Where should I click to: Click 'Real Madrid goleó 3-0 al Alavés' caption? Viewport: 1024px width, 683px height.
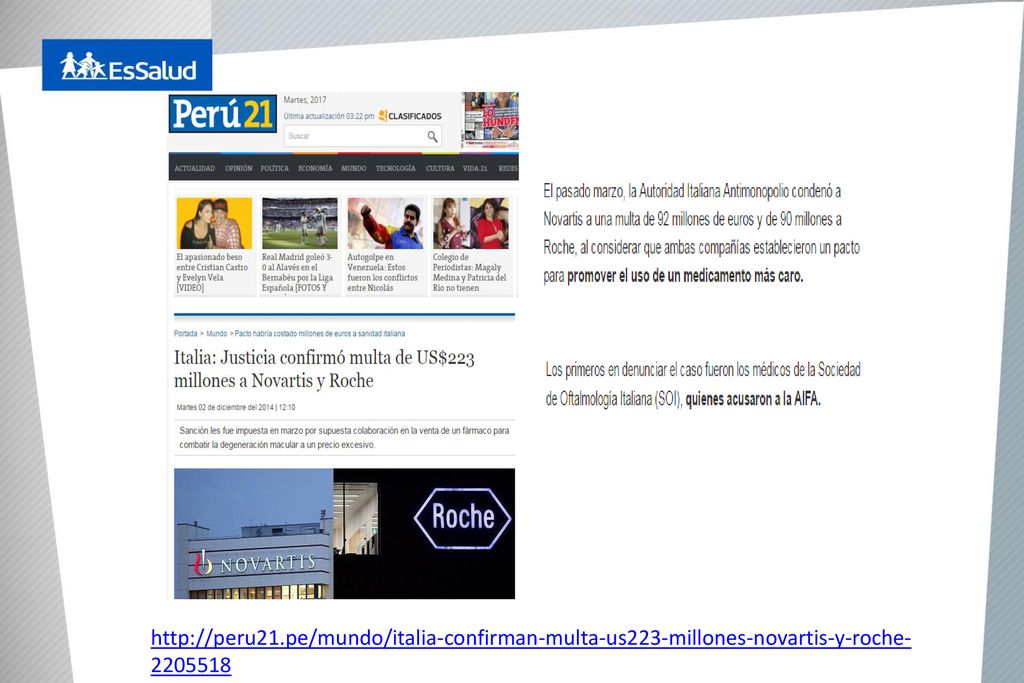point(298,272)
